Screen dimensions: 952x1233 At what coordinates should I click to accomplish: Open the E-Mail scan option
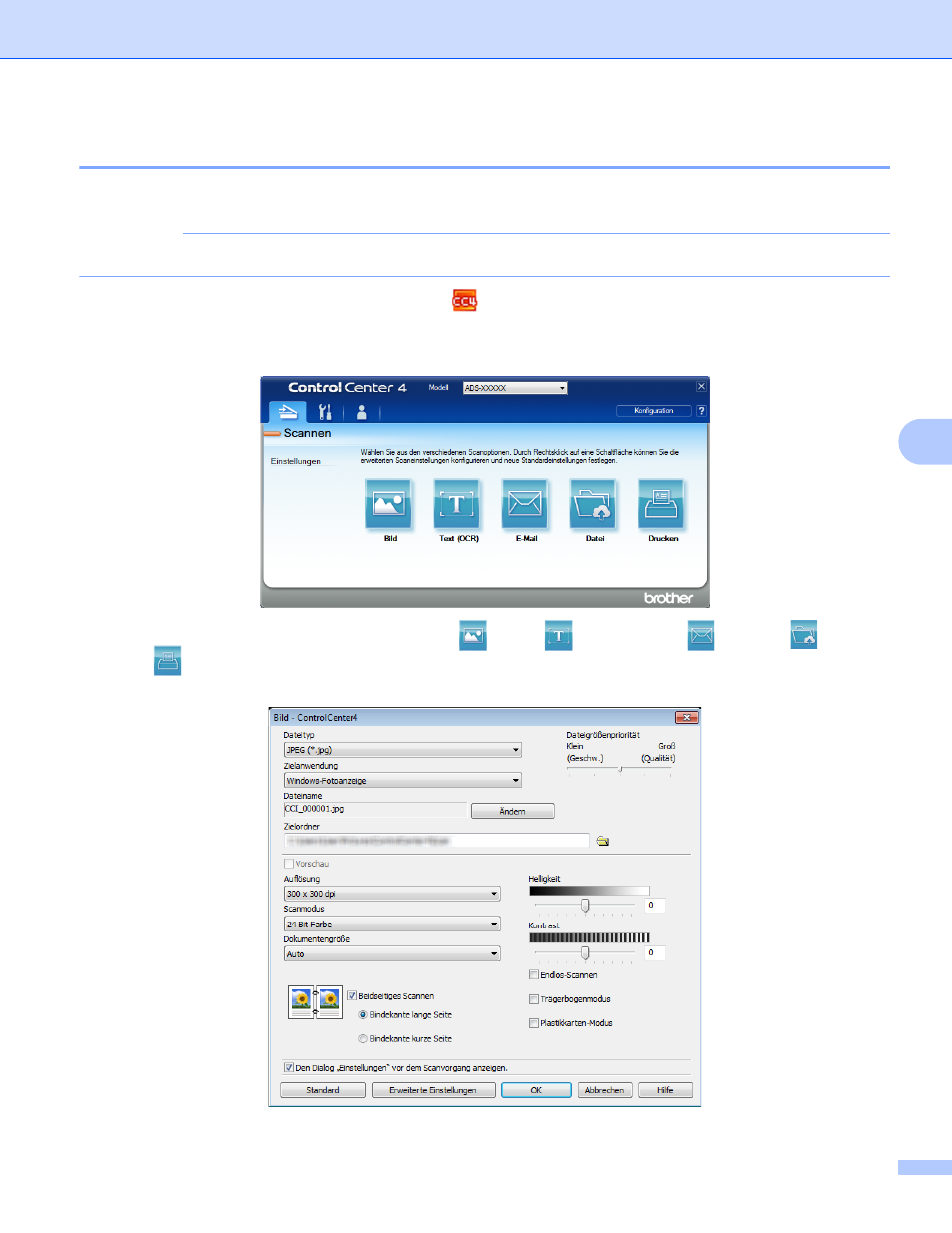point(525,504)
